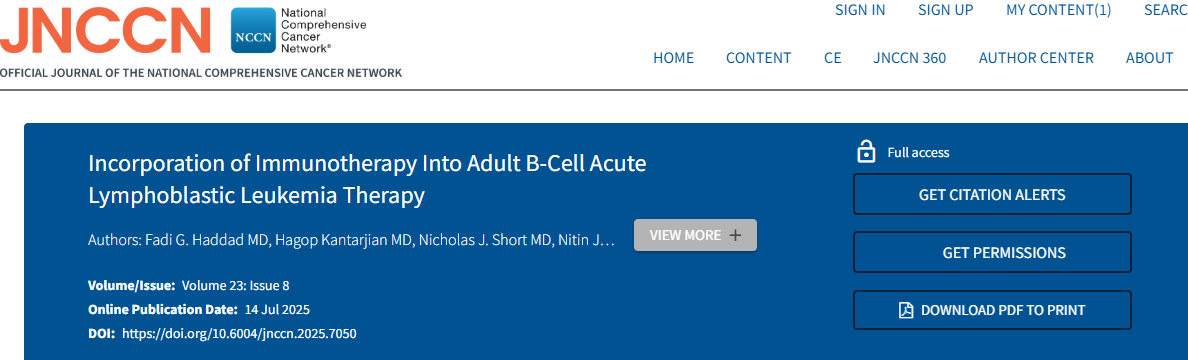Screen dimensions: 1188x360
Task: Open the DOI link for the article
Action: (x=239, y=333)
